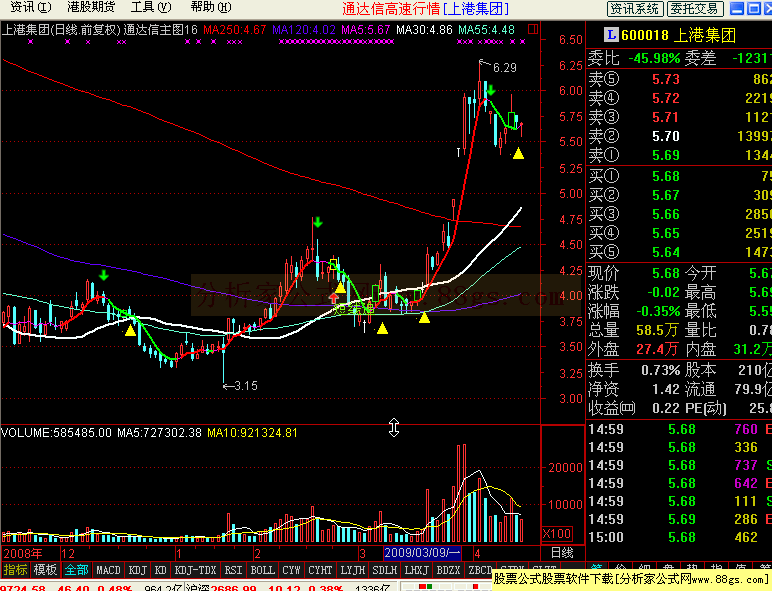772x591 pixels.
Task: Click the highlighted 2009/03/09/一 date marker
Action: [422, 553]
